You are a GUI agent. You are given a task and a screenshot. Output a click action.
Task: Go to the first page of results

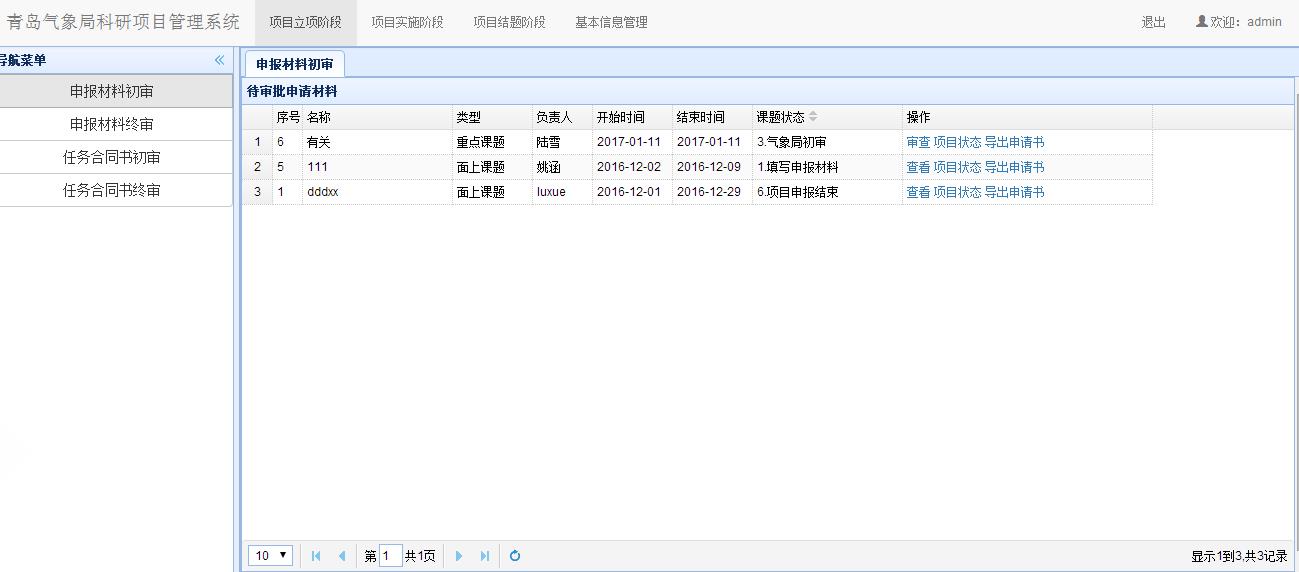pos(316,556)
